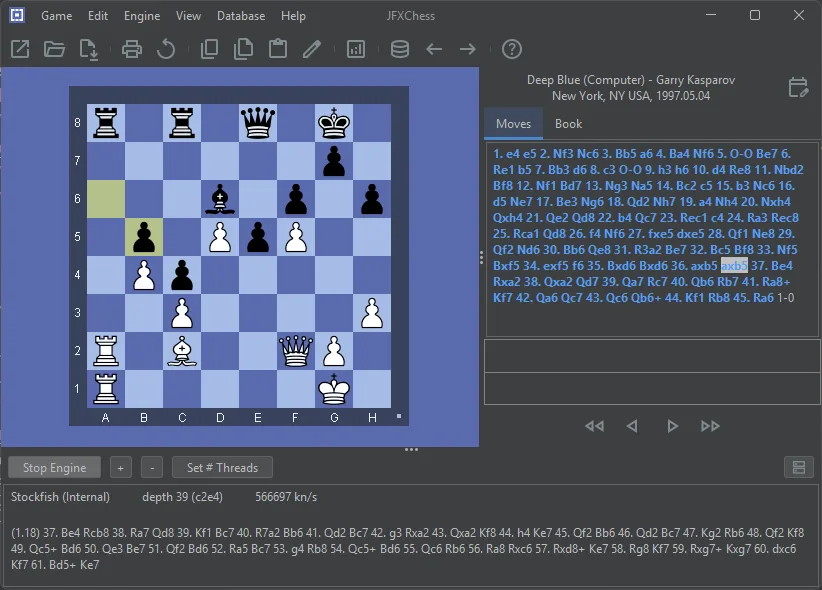The image size is (822, 590).
Task: Click the Copy position icon
Action: pos(209,49)
